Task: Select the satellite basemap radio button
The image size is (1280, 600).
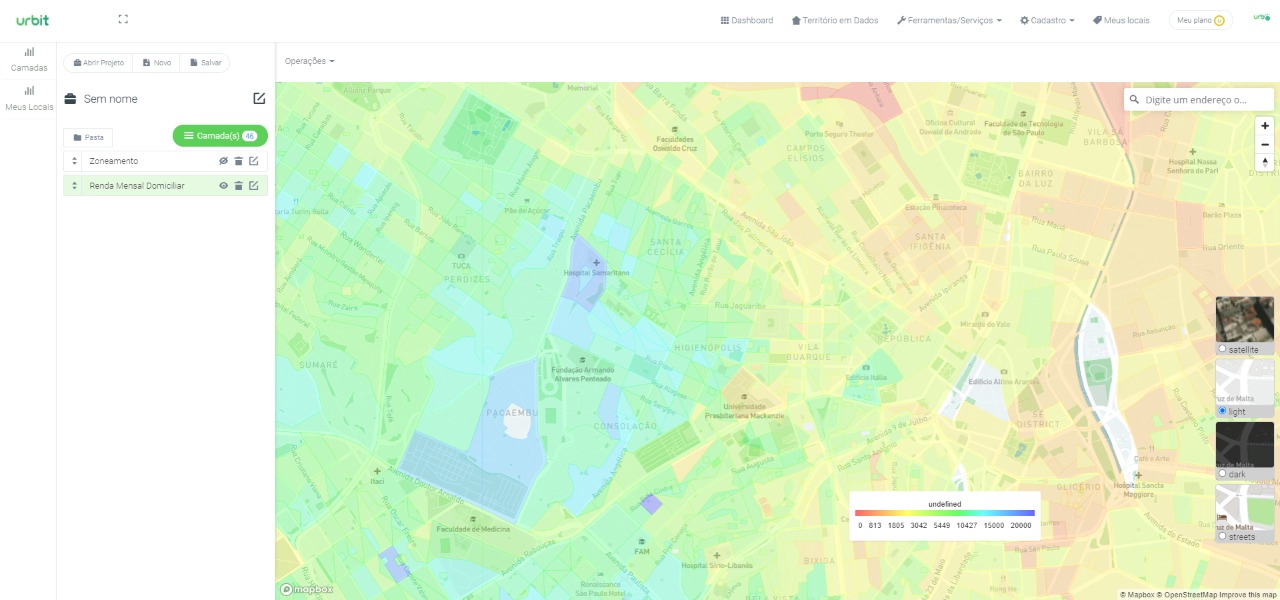Action: [1222, 349]
